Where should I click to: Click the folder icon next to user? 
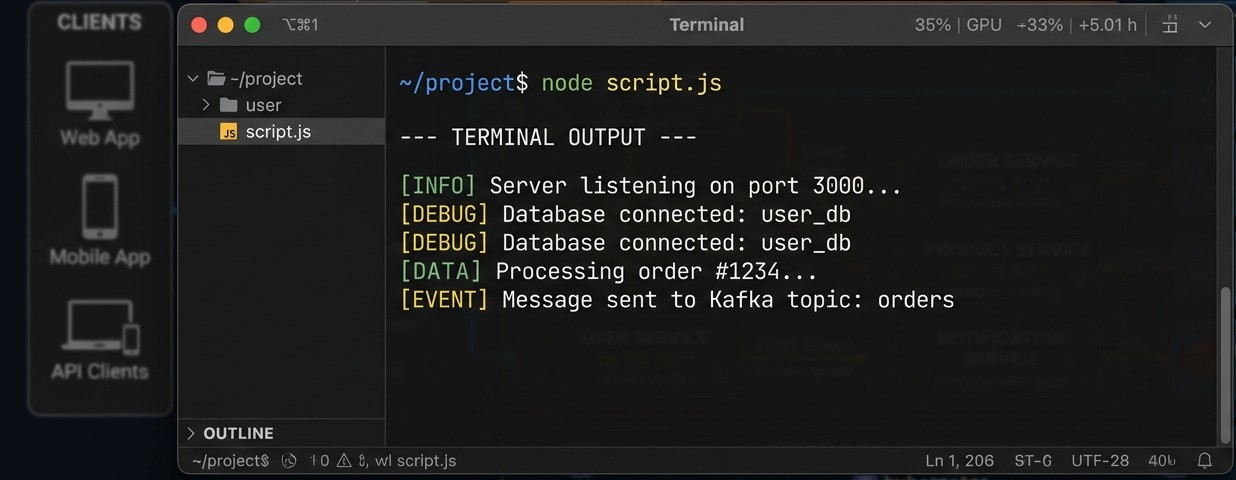tap(229, 105)
